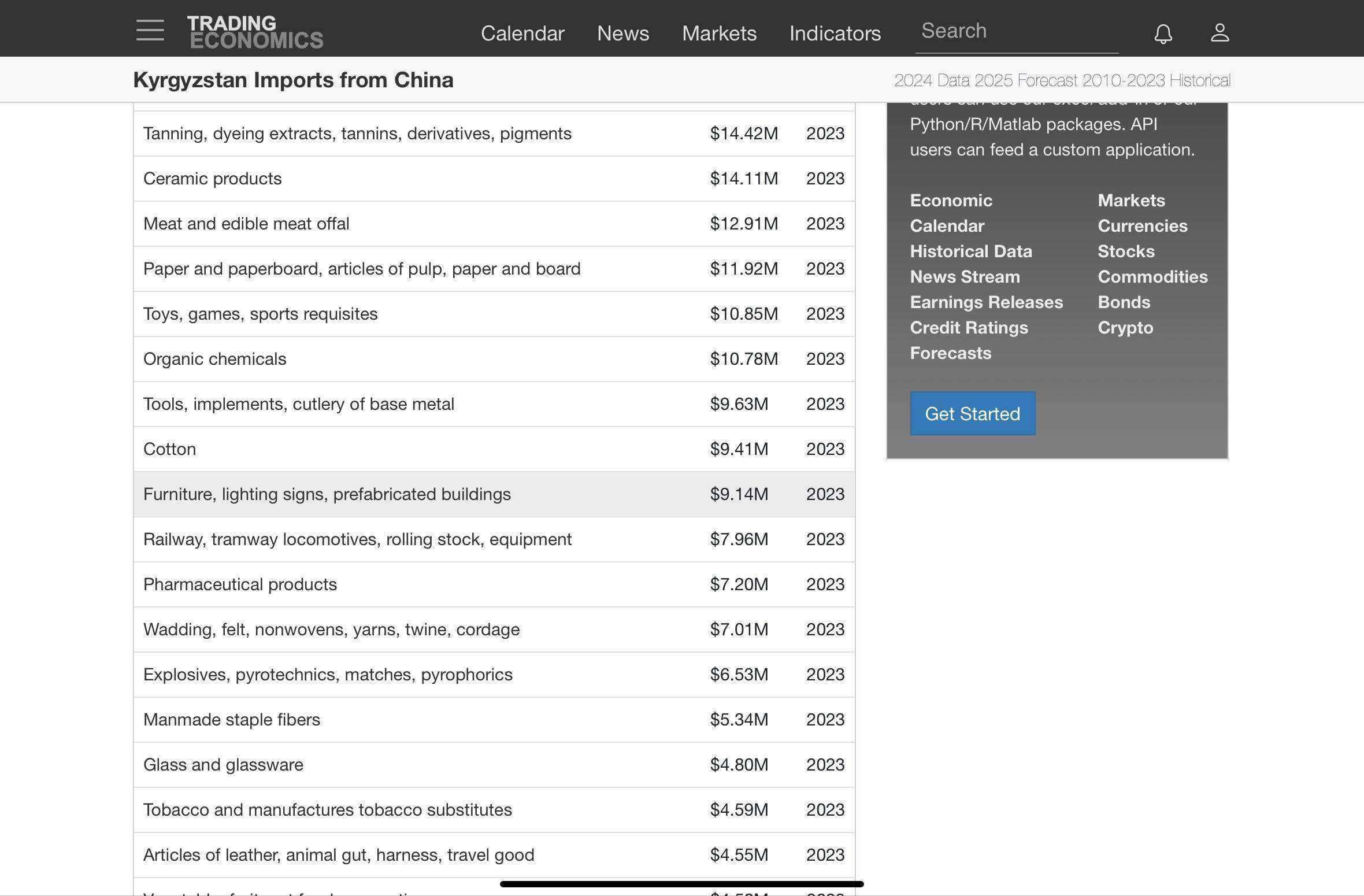Open the hamburger menu icon
This screenshot has width=1364, height=896.
[150, 30]
